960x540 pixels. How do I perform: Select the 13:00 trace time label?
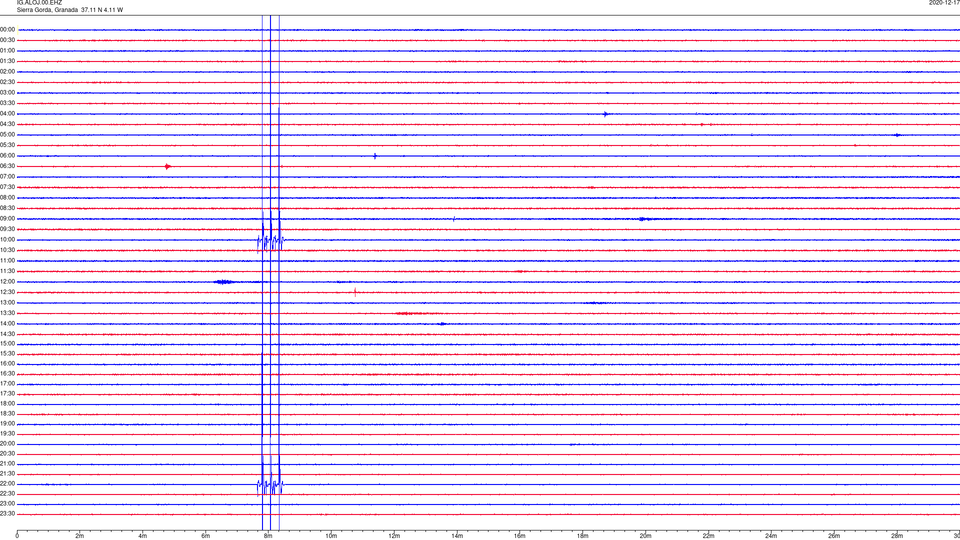(7, 302)
